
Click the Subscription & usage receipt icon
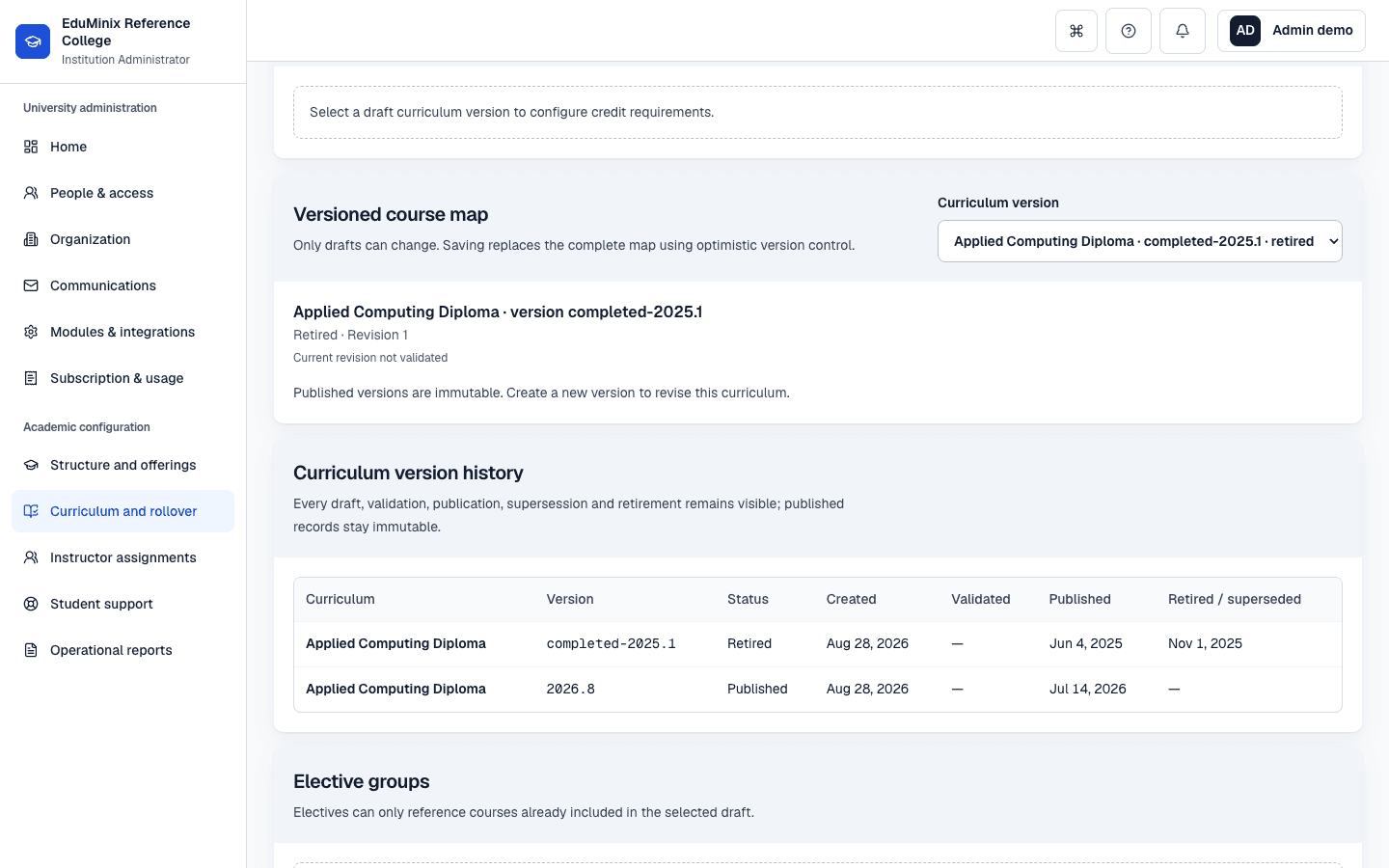point(31,378)
